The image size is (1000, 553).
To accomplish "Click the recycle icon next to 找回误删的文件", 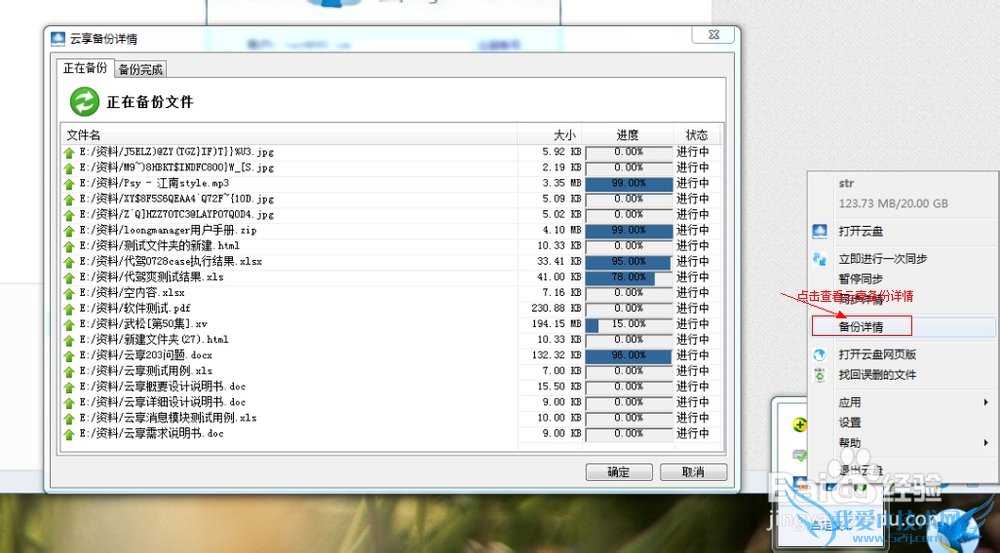I will [820, 375].
